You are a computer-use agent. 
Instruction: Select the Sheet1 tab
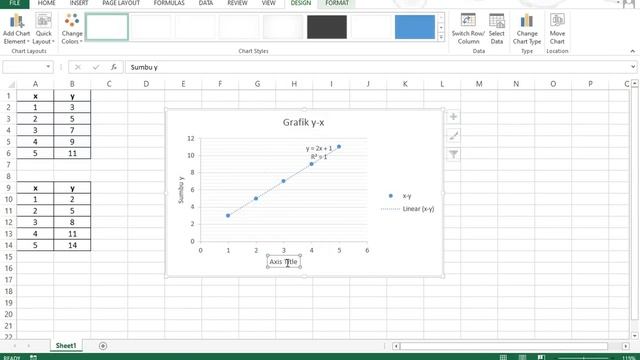tap(66, 345)
